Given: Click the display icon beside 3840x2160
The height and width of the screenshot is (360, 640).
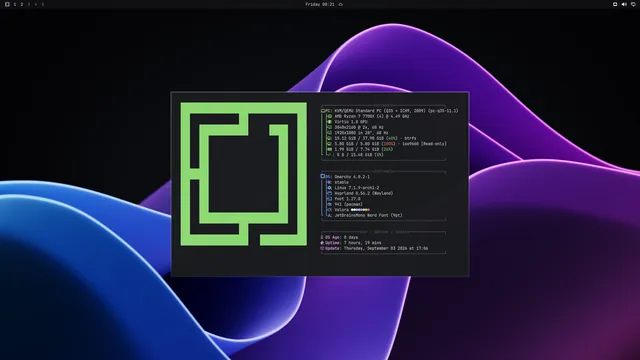Looking at the screenshot, I should click(x=330, y=127).
